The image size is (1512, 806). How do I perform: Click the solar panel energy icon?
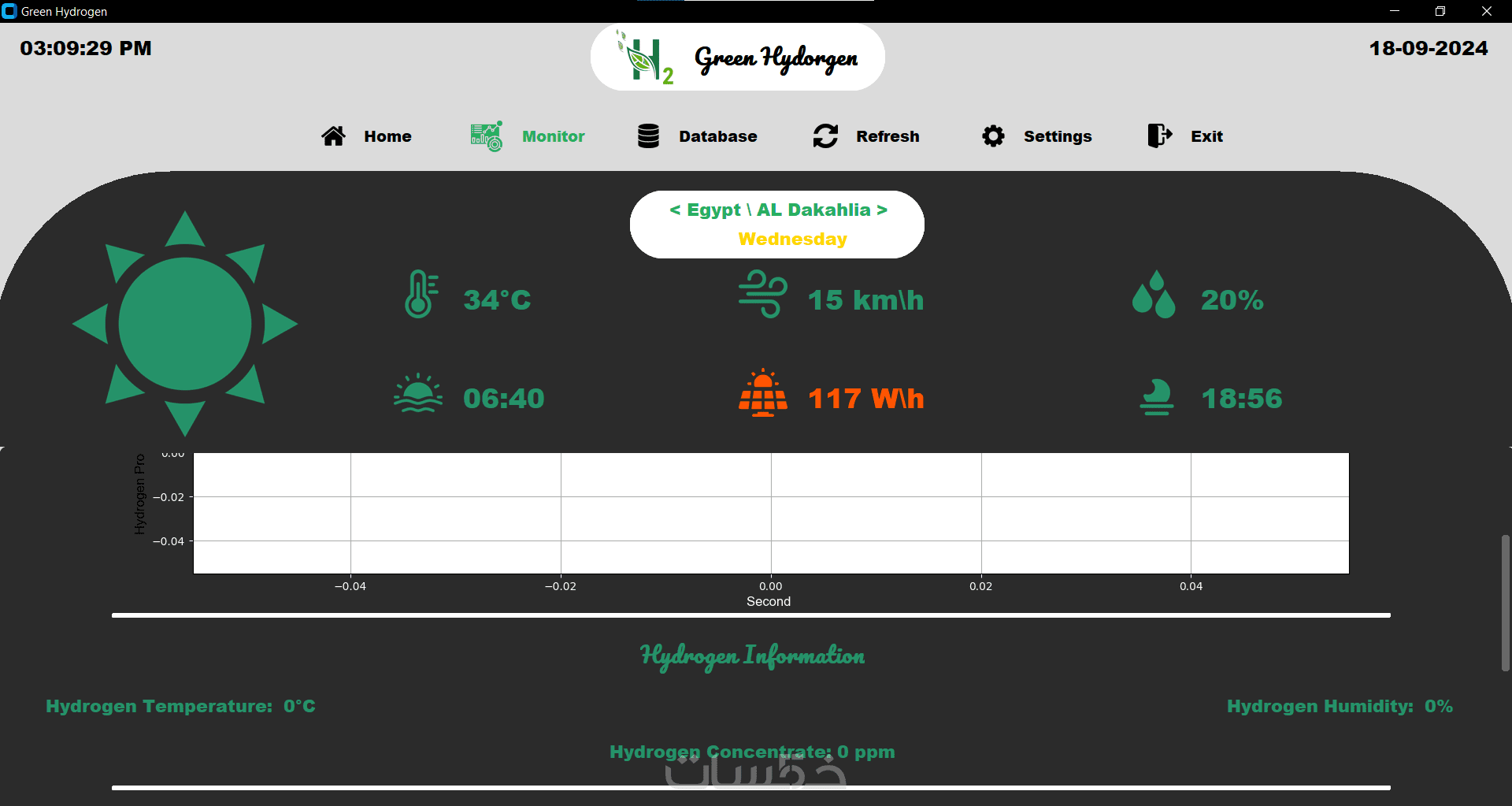(762, 393)
